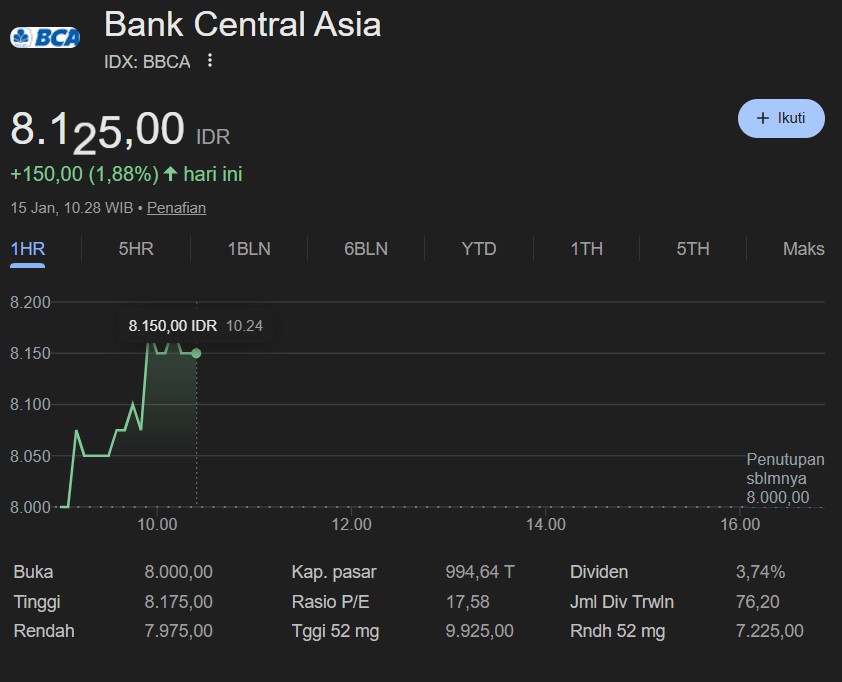Select the Maks chart range tab
The height and width of the screenshot is (682, 842).
[803, 249]
